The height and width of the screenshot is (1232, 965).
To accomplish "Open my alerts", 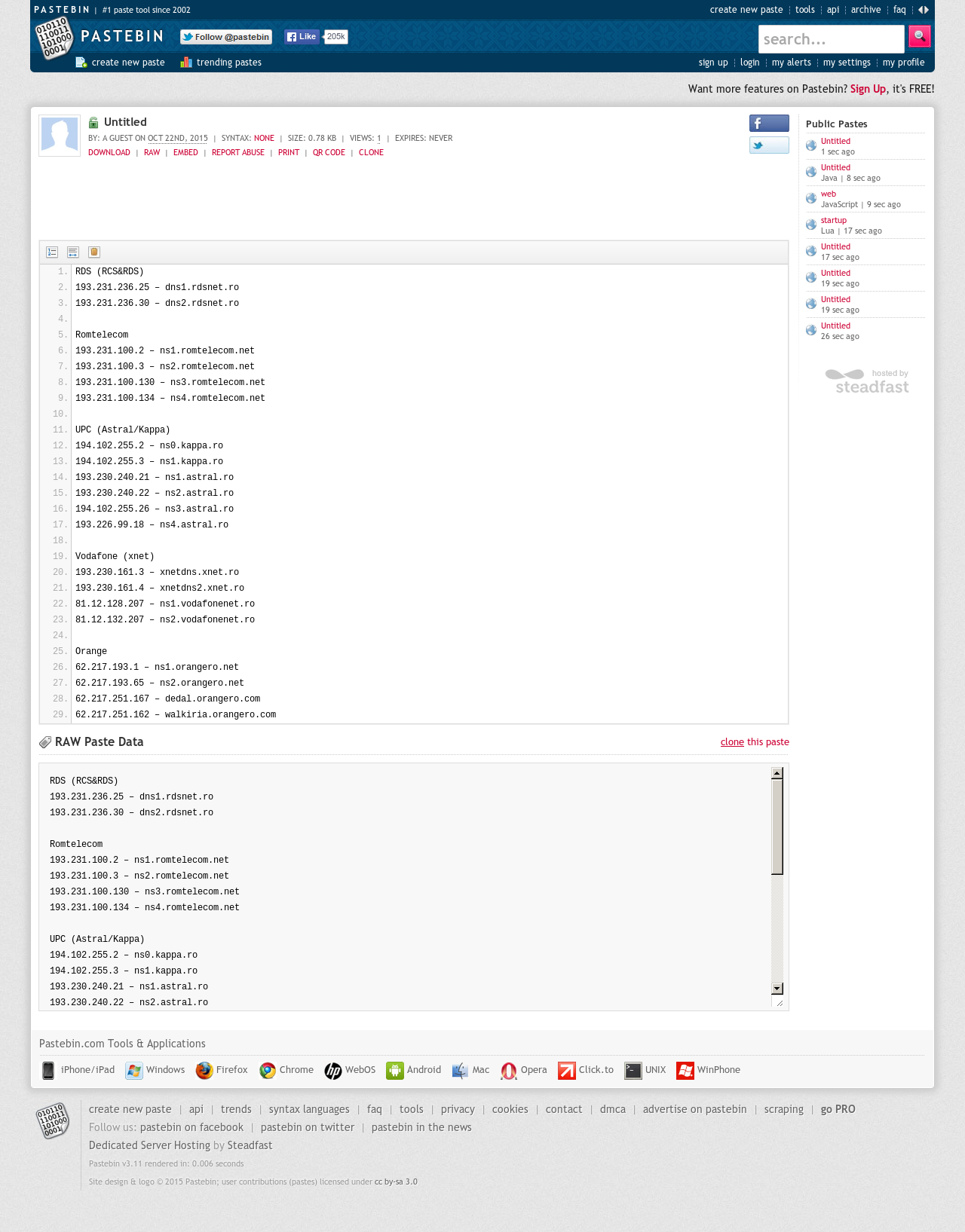I will tap(792, 63).
